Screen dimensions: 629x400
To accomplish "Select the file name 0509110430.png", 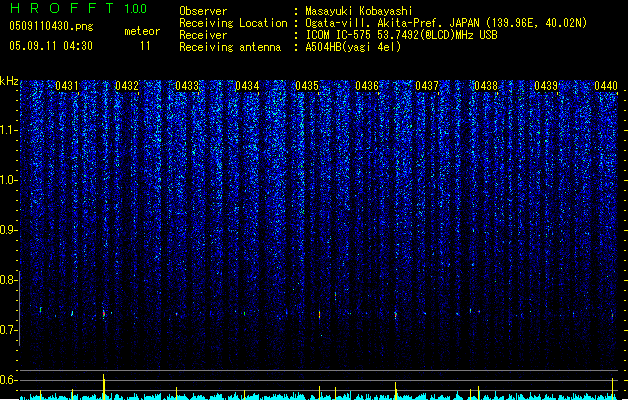I will tap(51, 26).
